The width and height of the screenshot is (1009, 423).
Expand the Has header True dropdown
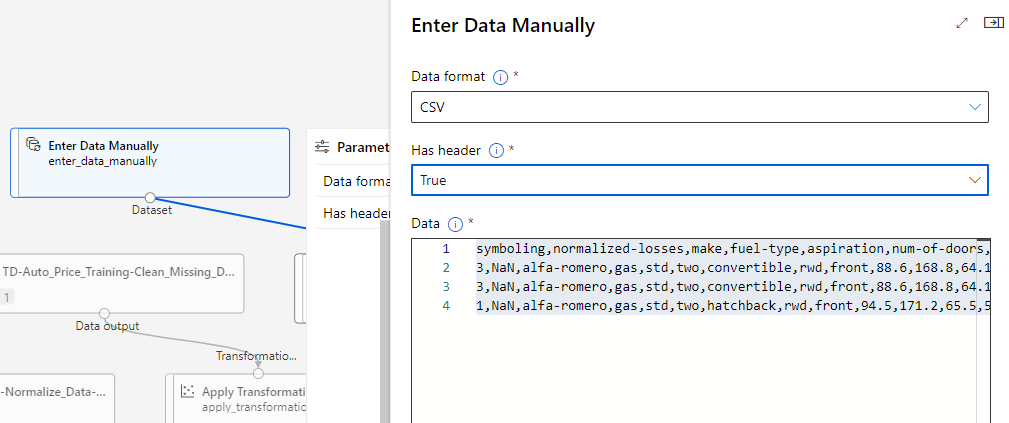(x=699, y=181)
